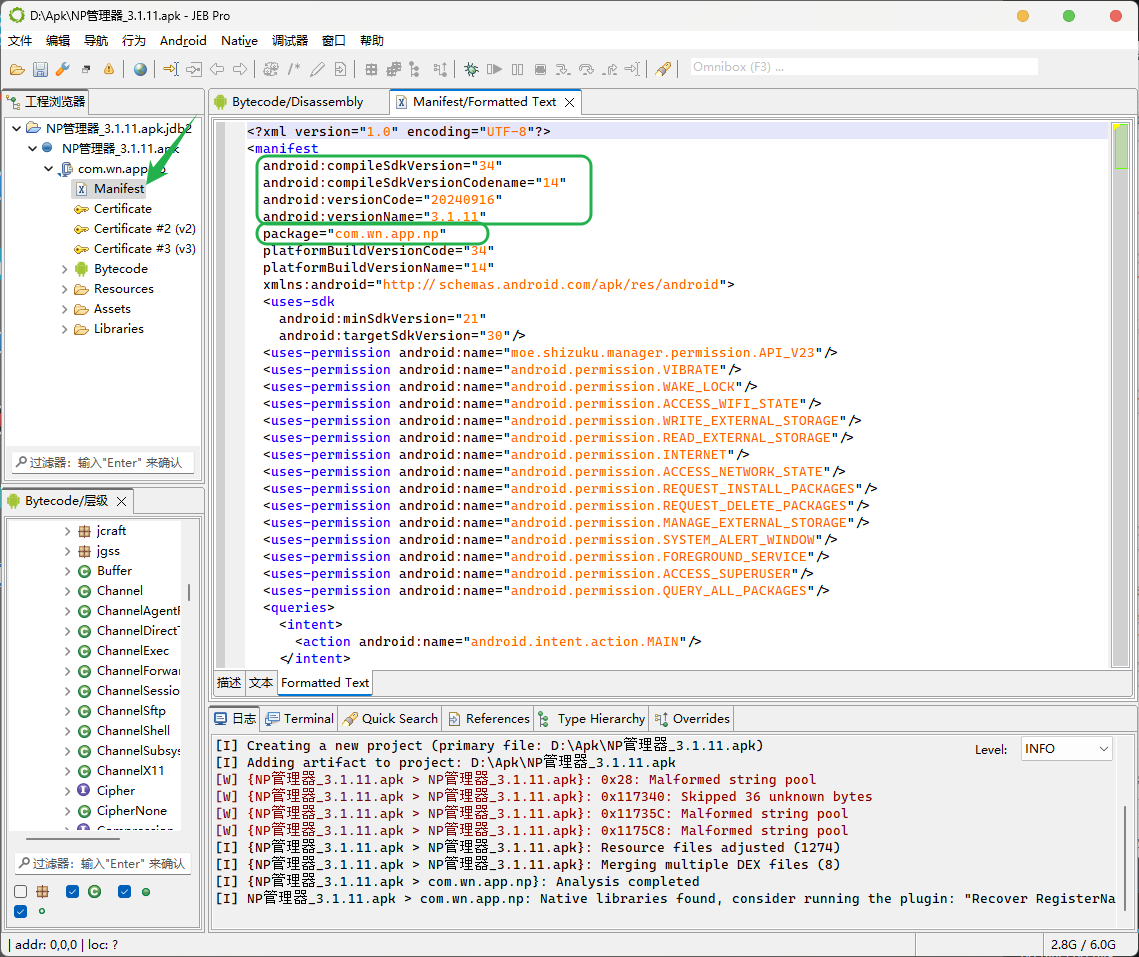1139x957 pixels.
Task: Click the rename pencil toolbar icon
Action: 317,69
